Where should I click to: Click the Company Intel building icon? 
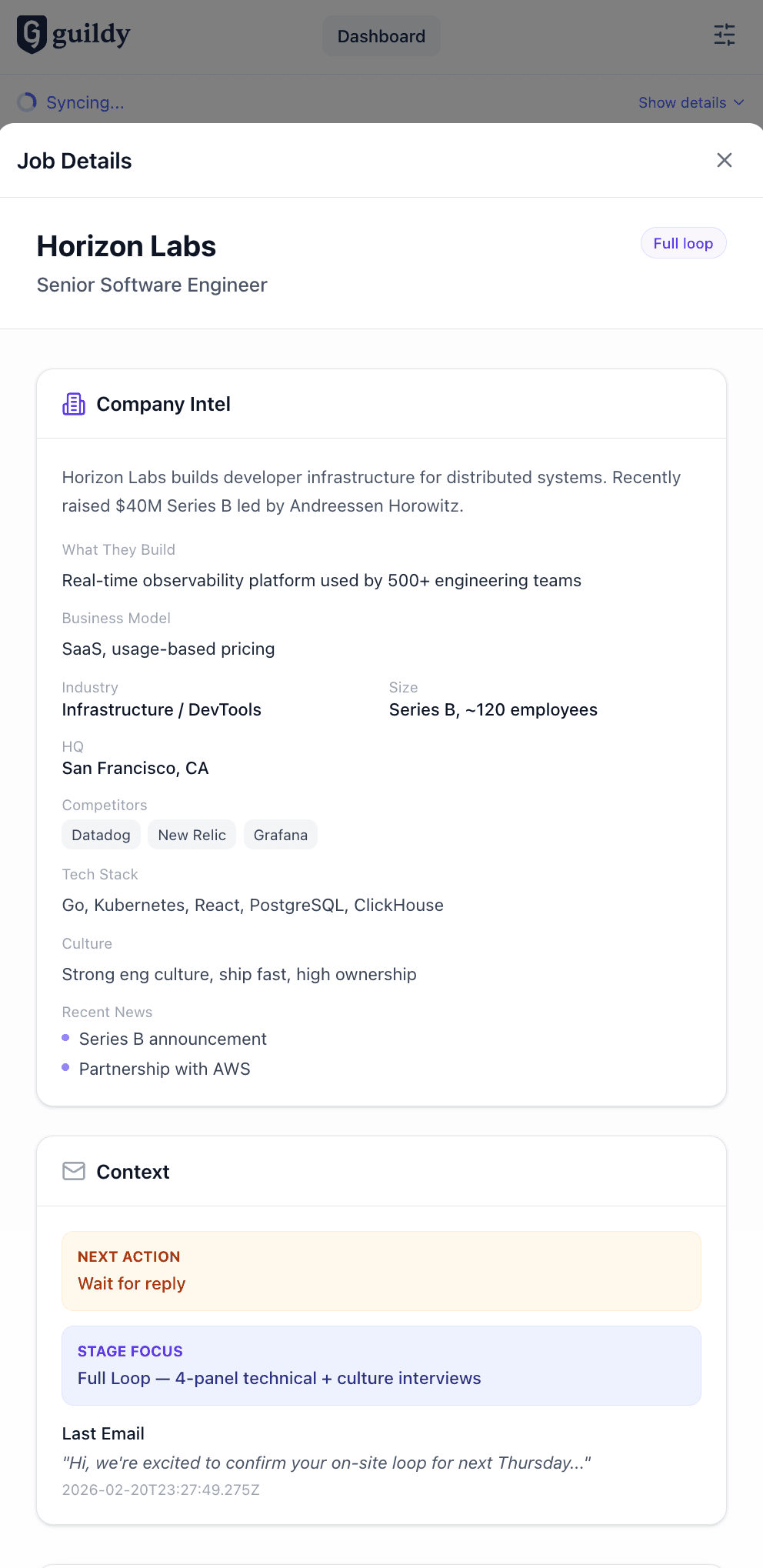[x=73, y=403]
